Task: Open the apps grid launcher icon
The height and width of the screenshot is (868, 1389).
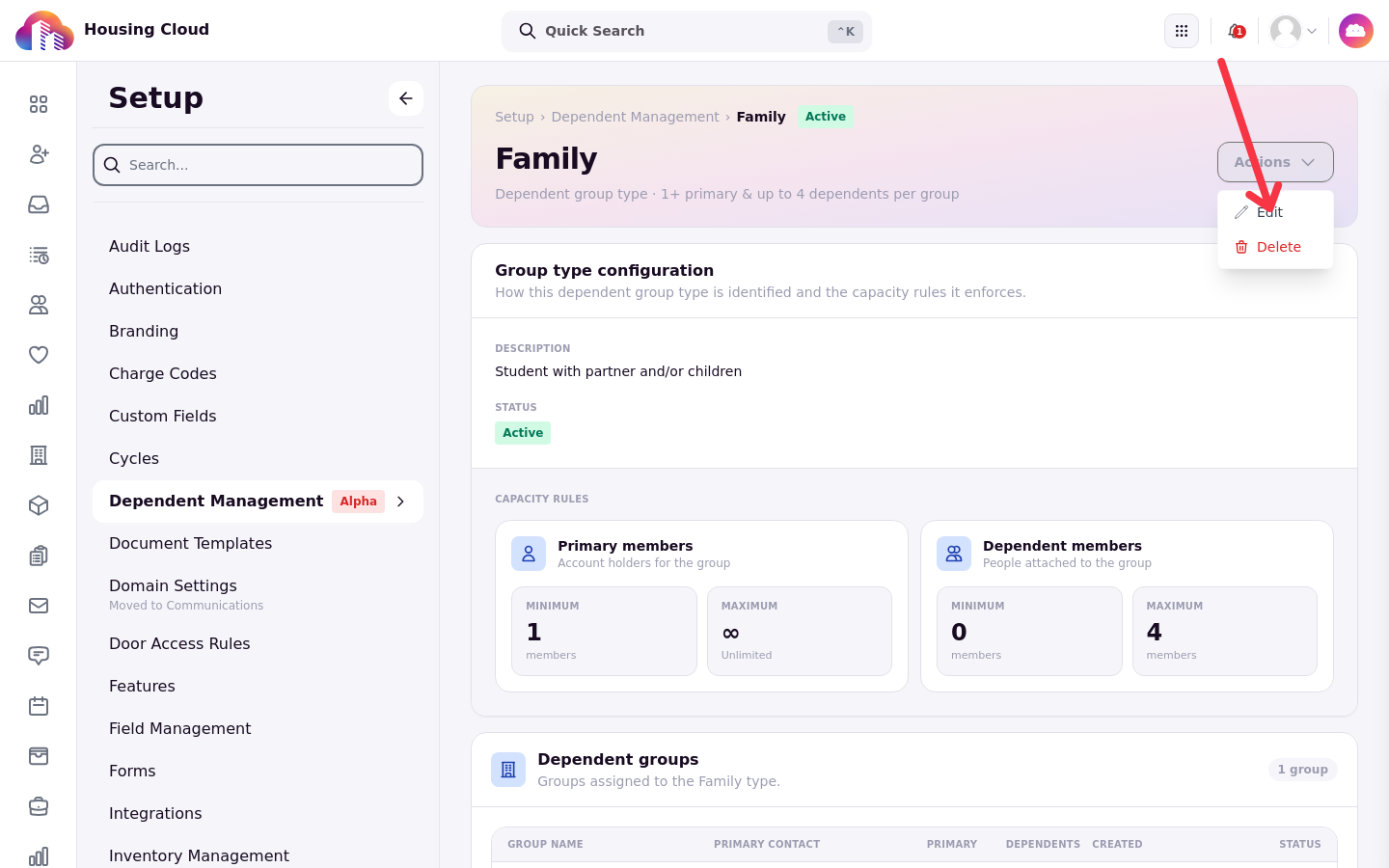Action: 1182,31
